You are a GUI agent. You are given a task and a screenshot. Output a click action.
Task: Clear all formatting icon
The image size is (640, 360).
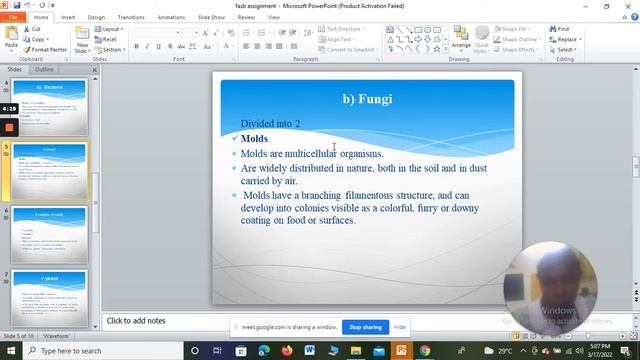pyautogui.click(x=231, y=33)
